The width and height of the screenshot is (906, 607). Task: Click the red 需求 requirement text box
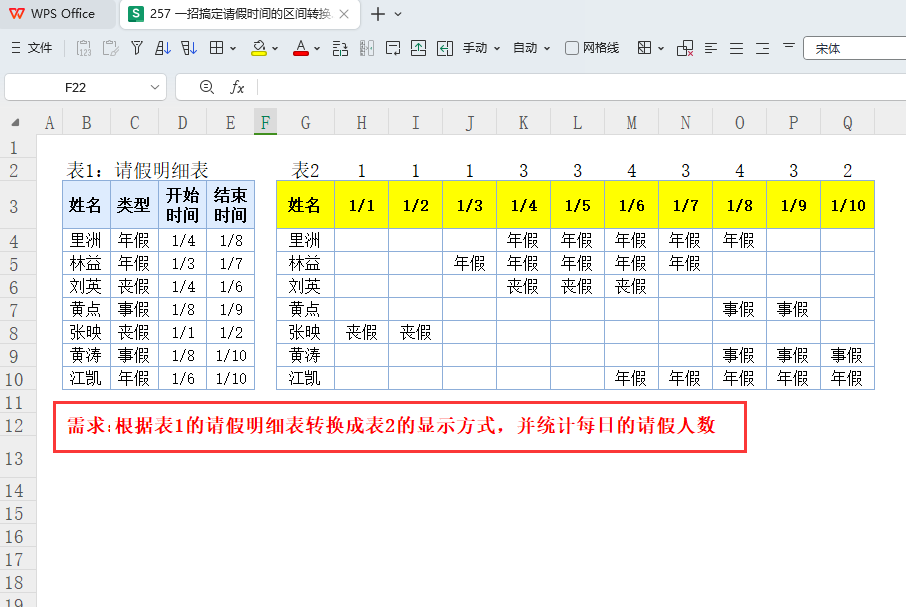click(x=400, y=427)
